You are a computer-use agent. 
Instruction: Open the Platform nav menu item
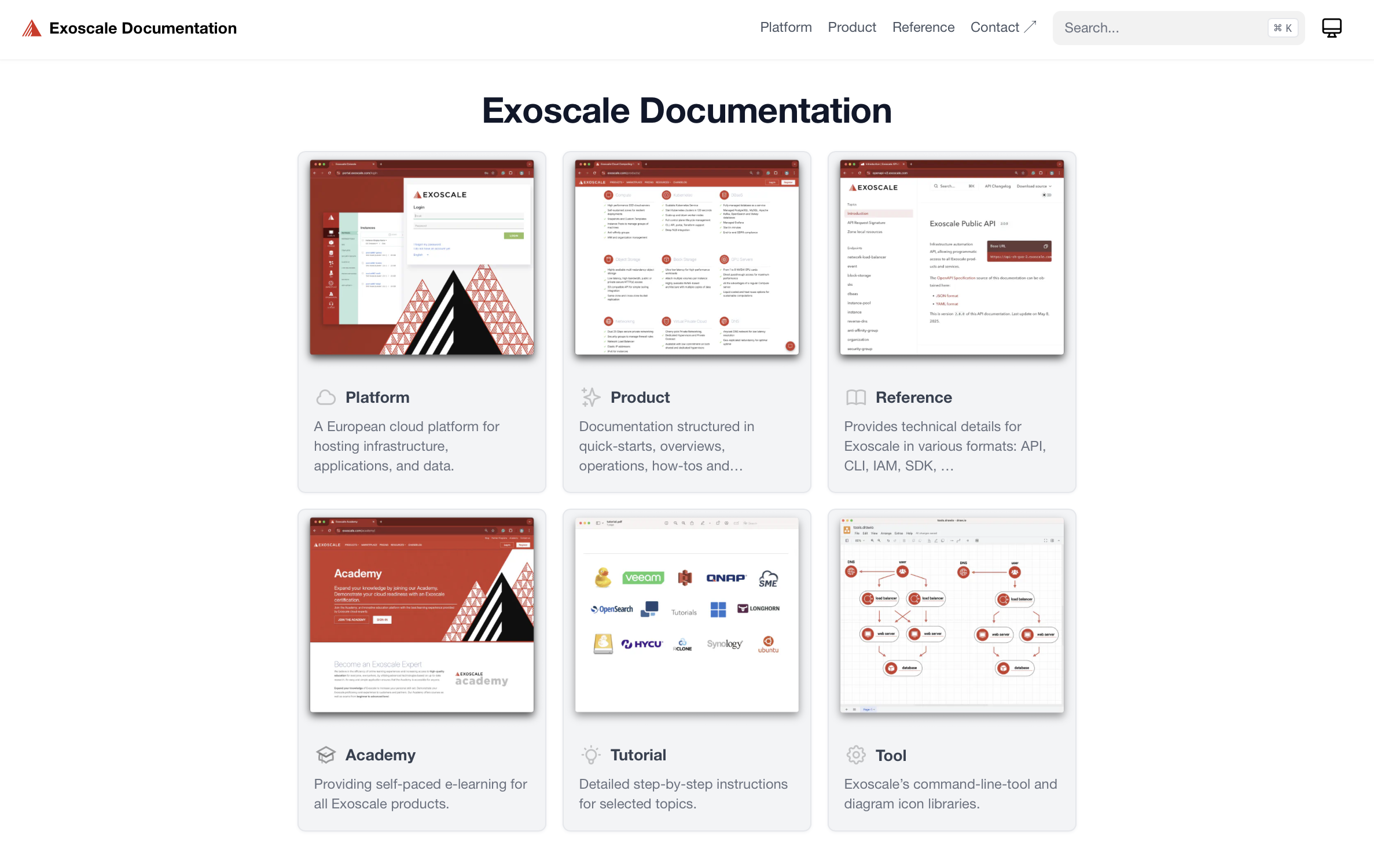(x=785, y=27)
